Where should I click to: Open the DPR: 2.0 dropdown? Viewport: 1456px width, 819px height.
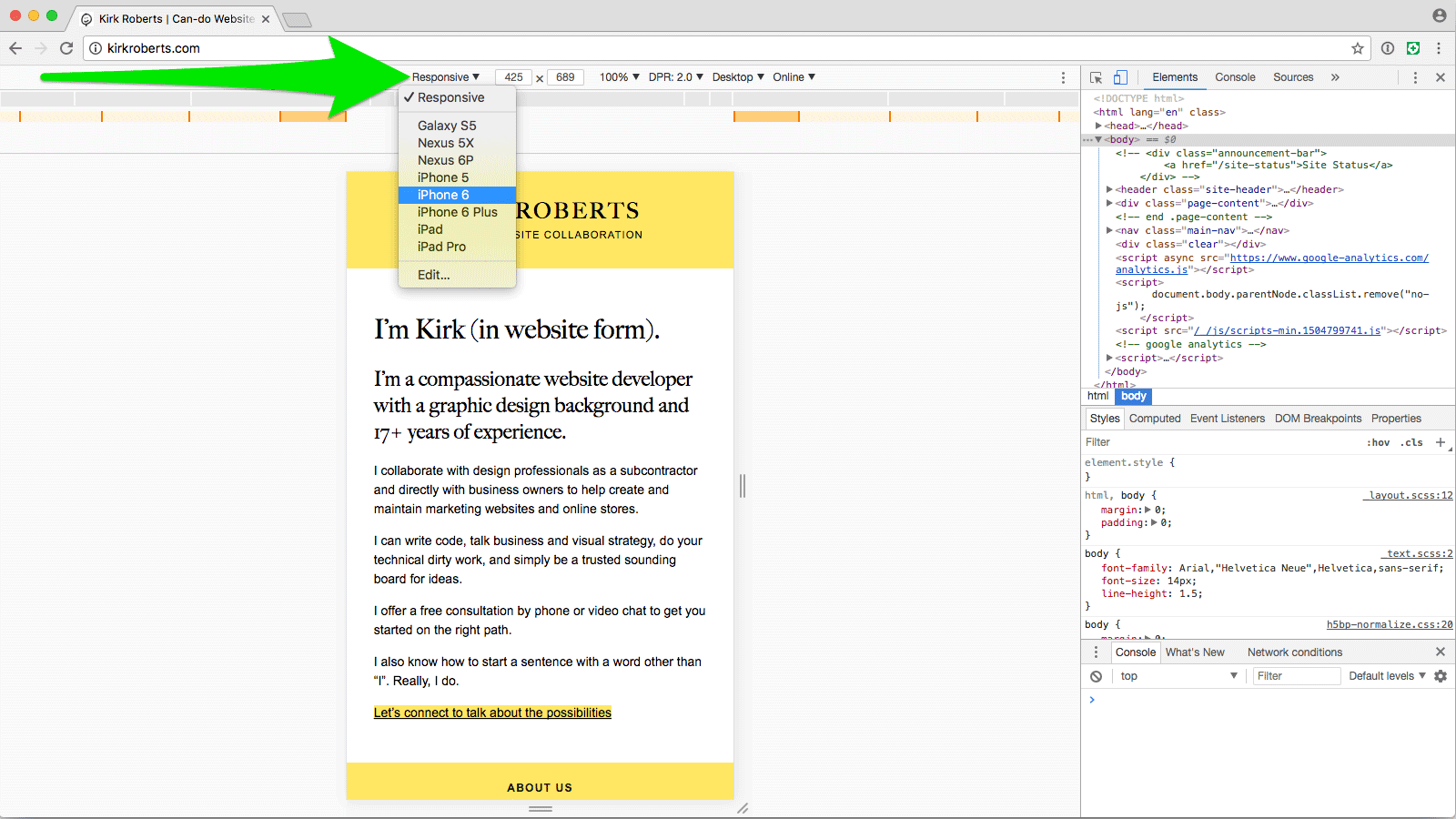tap(675, 77)
